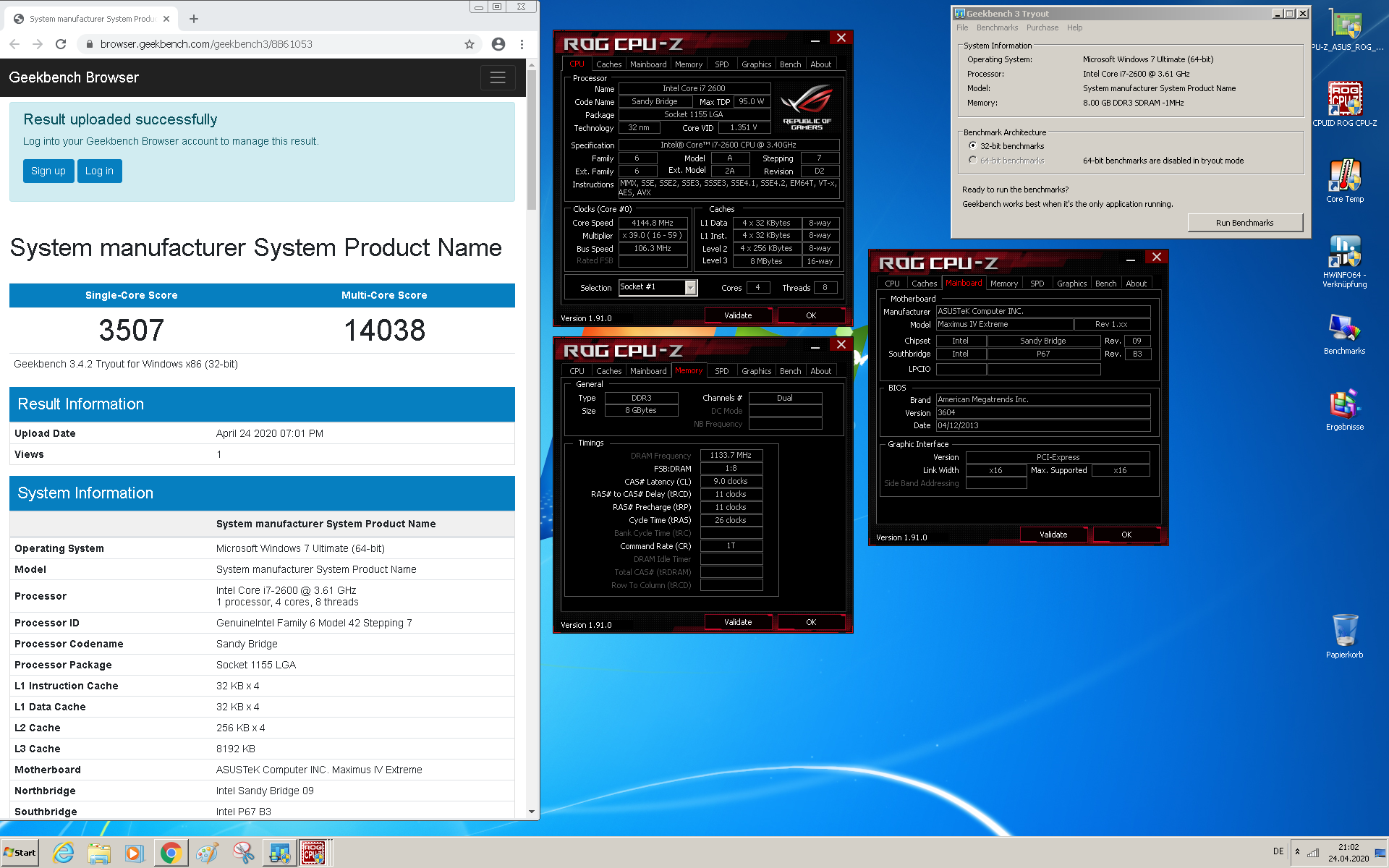The width and height of the screenshot is (1389, 868).
Task: Click Validate in Mainboard CPU-Z window
Action: pos(1053,535)
